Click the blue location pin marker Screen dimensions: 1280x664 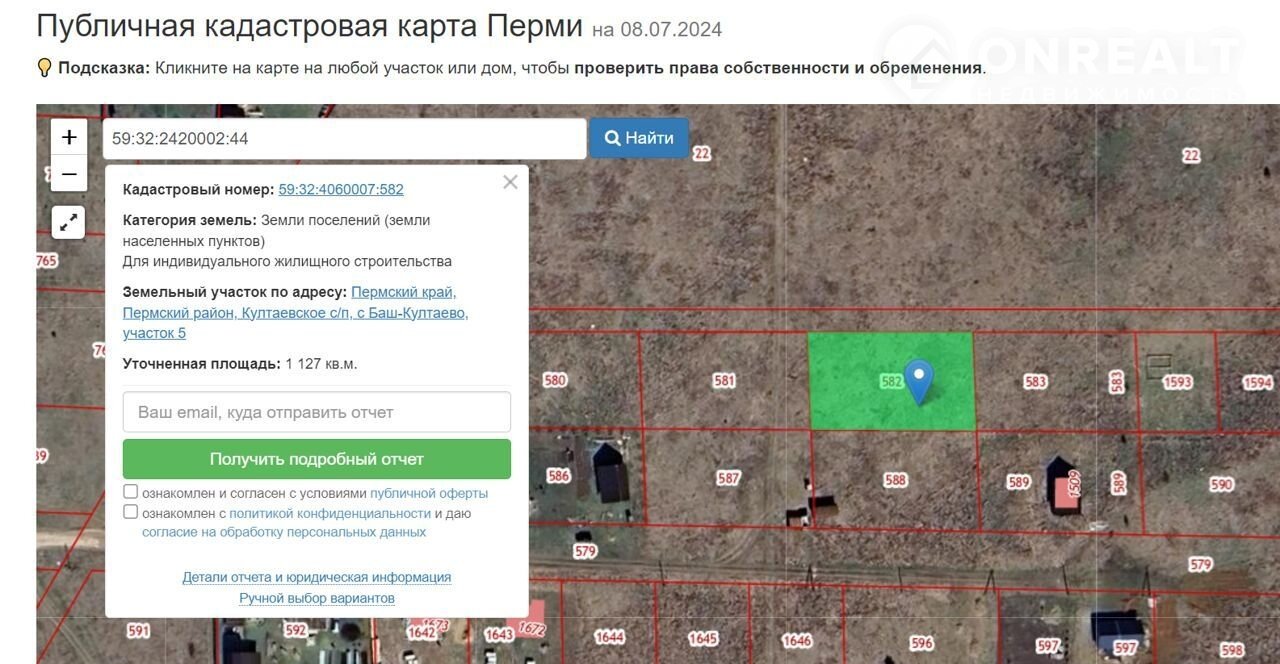[918, 379]
